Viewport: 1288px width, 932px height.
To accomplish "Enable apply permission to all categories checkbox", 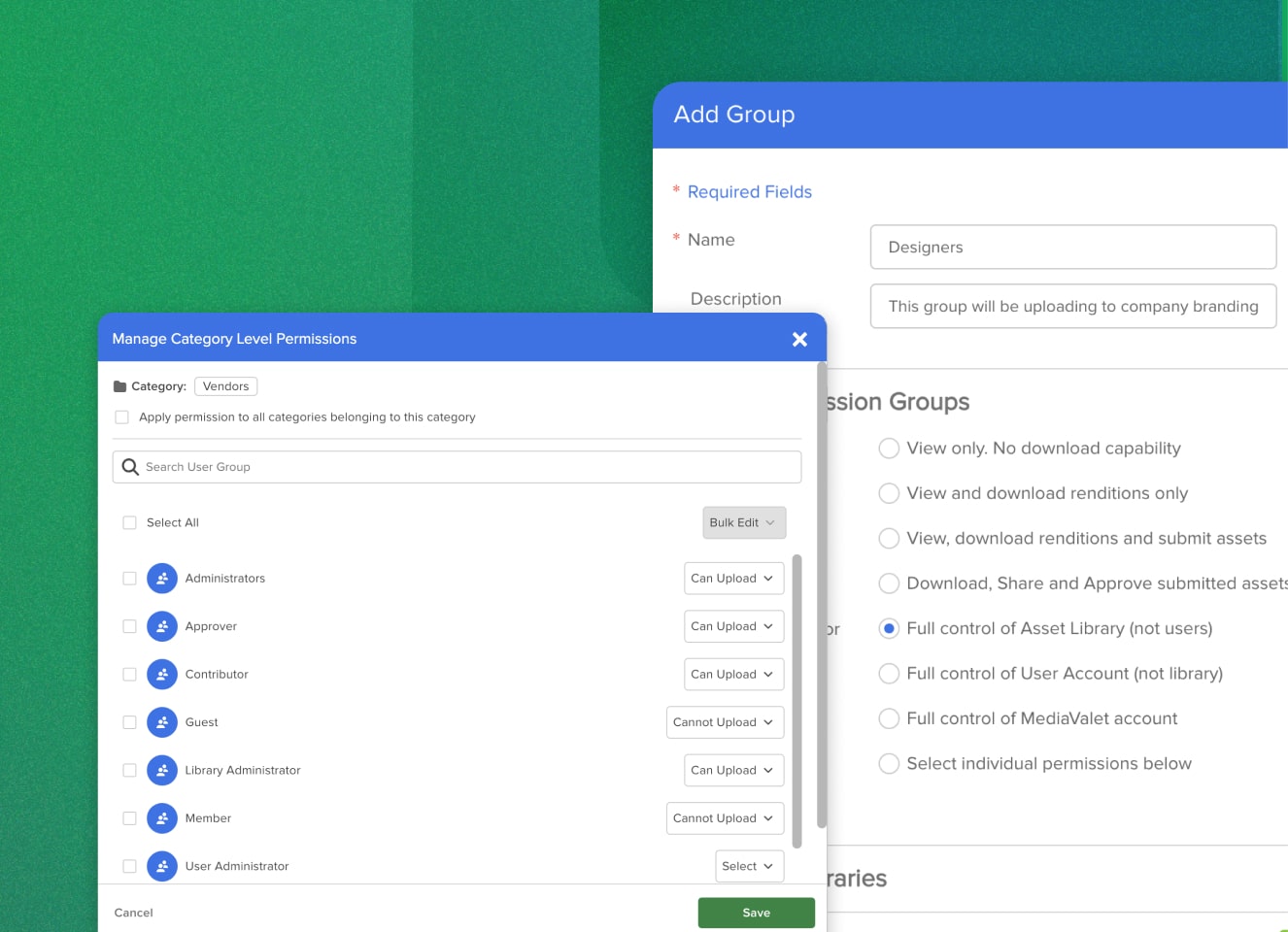I will [x=122, y=417].
